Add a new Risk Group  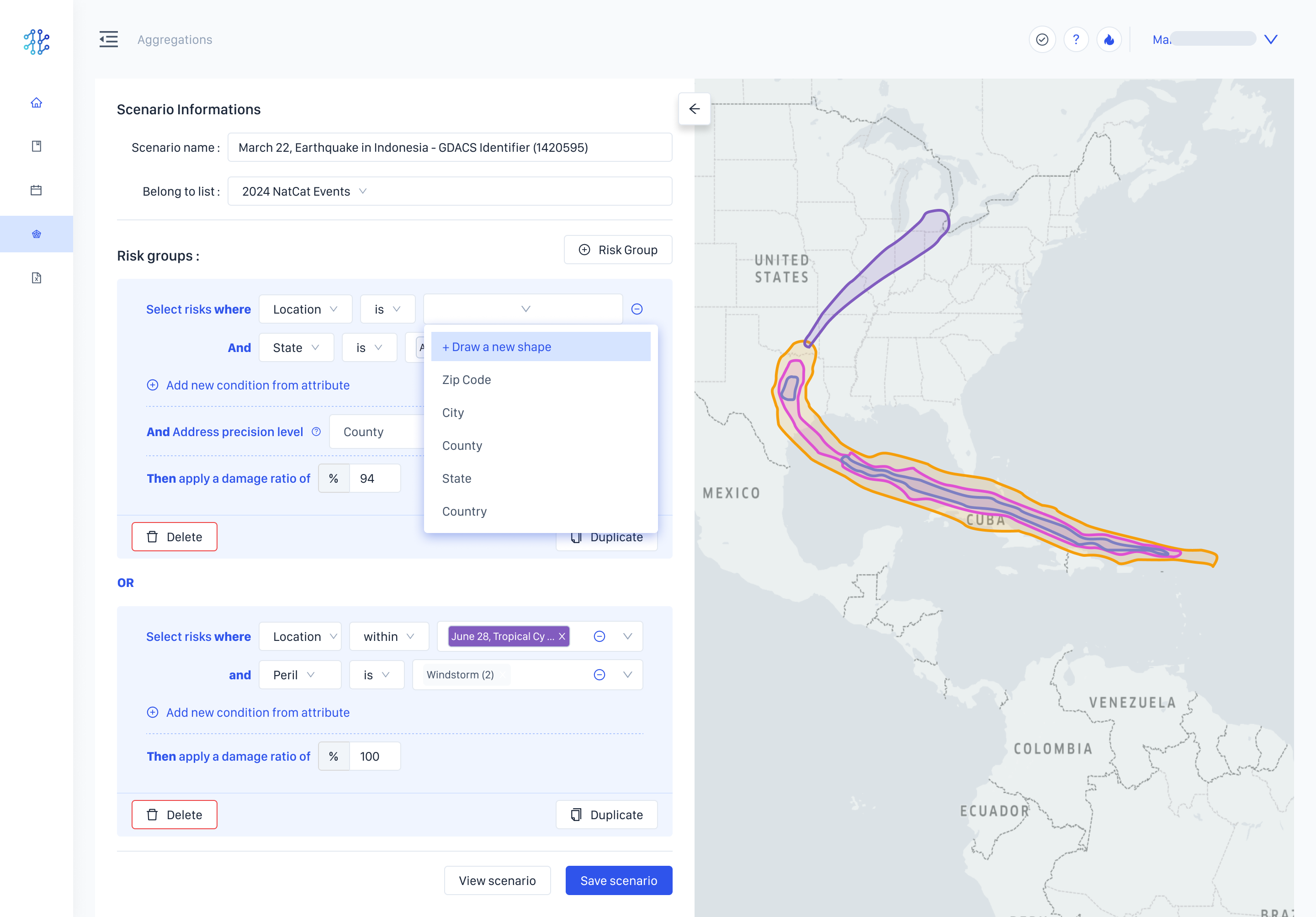point(617,250)
